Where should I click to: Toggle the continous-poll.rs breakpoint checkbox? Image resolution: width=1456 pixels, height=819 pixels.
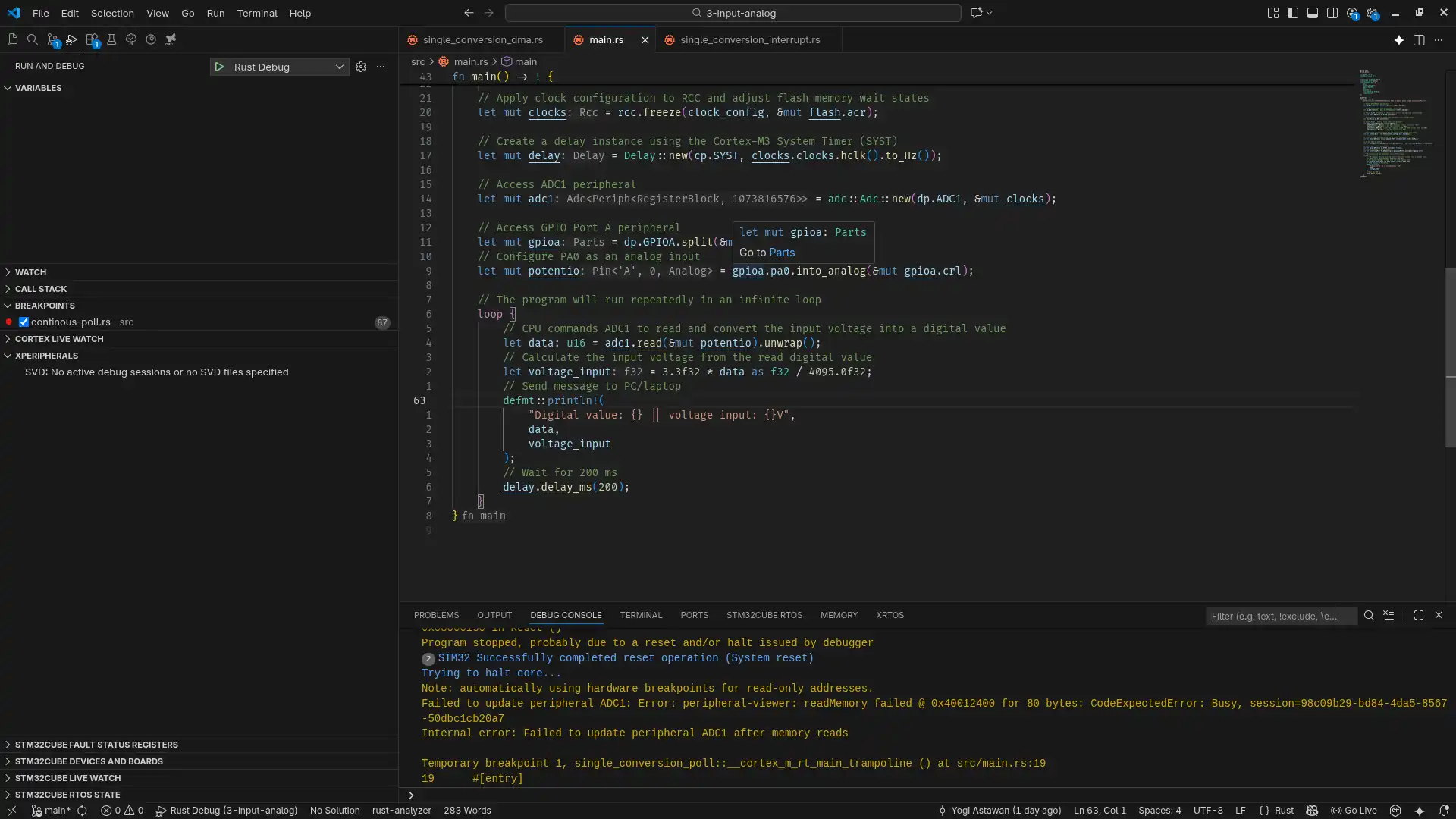[24, 322]
